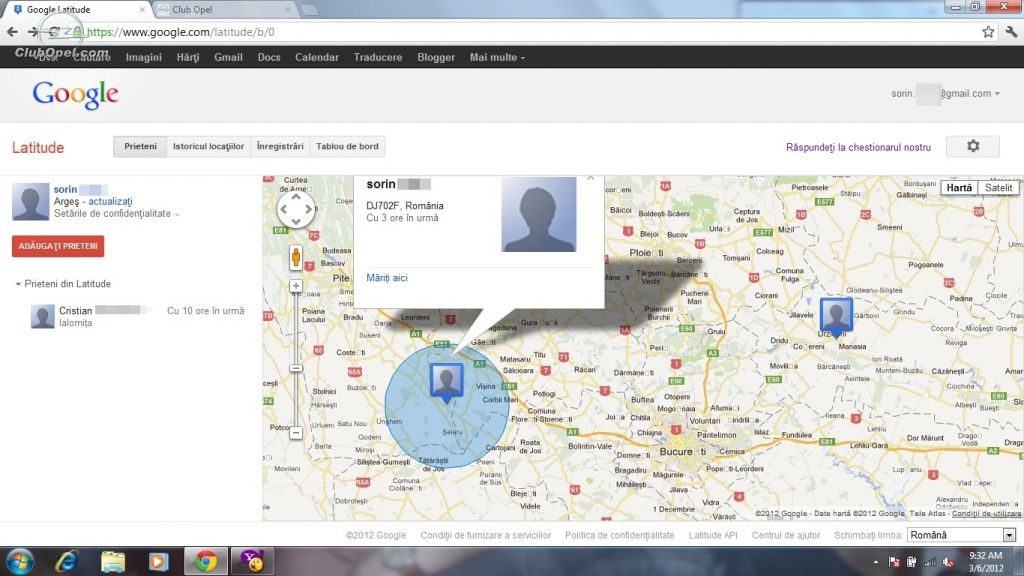Open Gmail in the Google bar
The width and height of the screenshot is (1024, 576).
(x=229, y=57)
